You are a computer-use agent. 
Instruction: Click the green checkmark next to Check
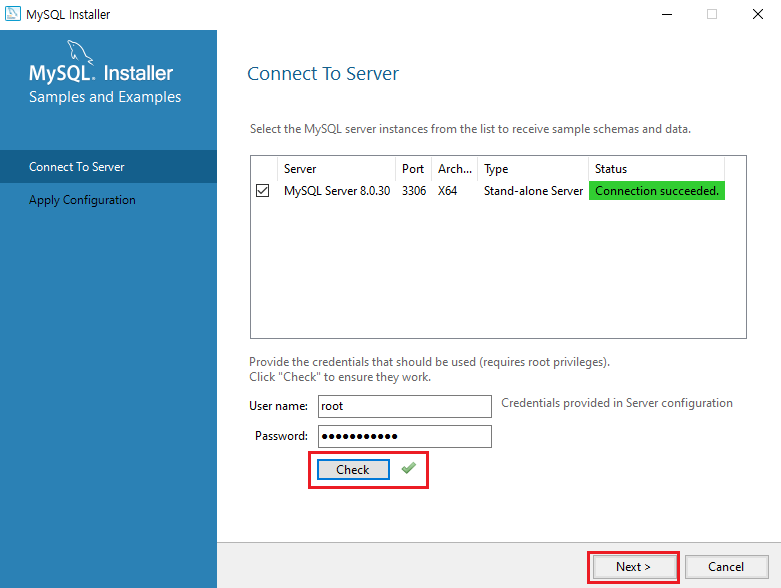click(x=408, y=468)
